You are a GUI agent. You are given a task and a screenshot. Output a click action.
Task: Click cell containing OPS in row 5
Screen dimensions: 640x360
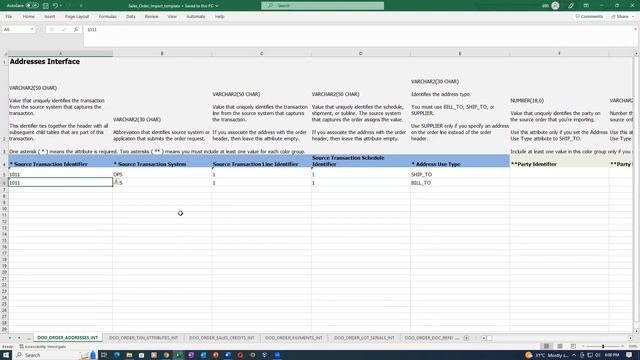(x=162, y=174)
